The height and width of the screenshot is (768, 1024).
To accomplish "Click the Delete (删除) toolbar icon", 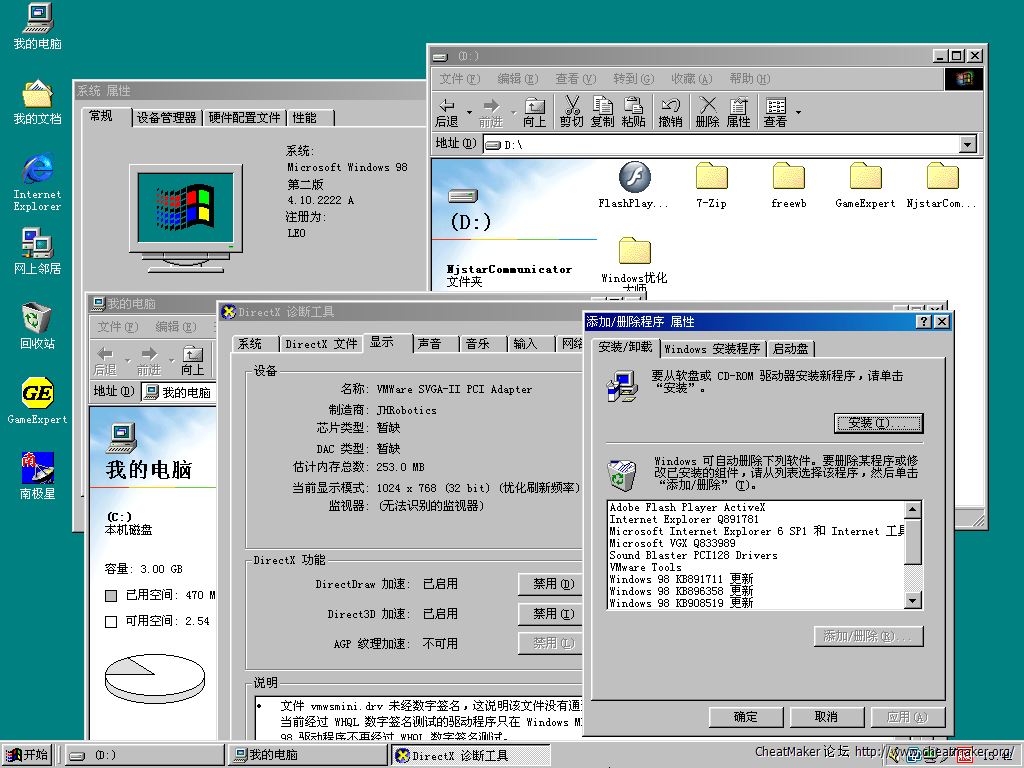I will click(x=707, y=111).
